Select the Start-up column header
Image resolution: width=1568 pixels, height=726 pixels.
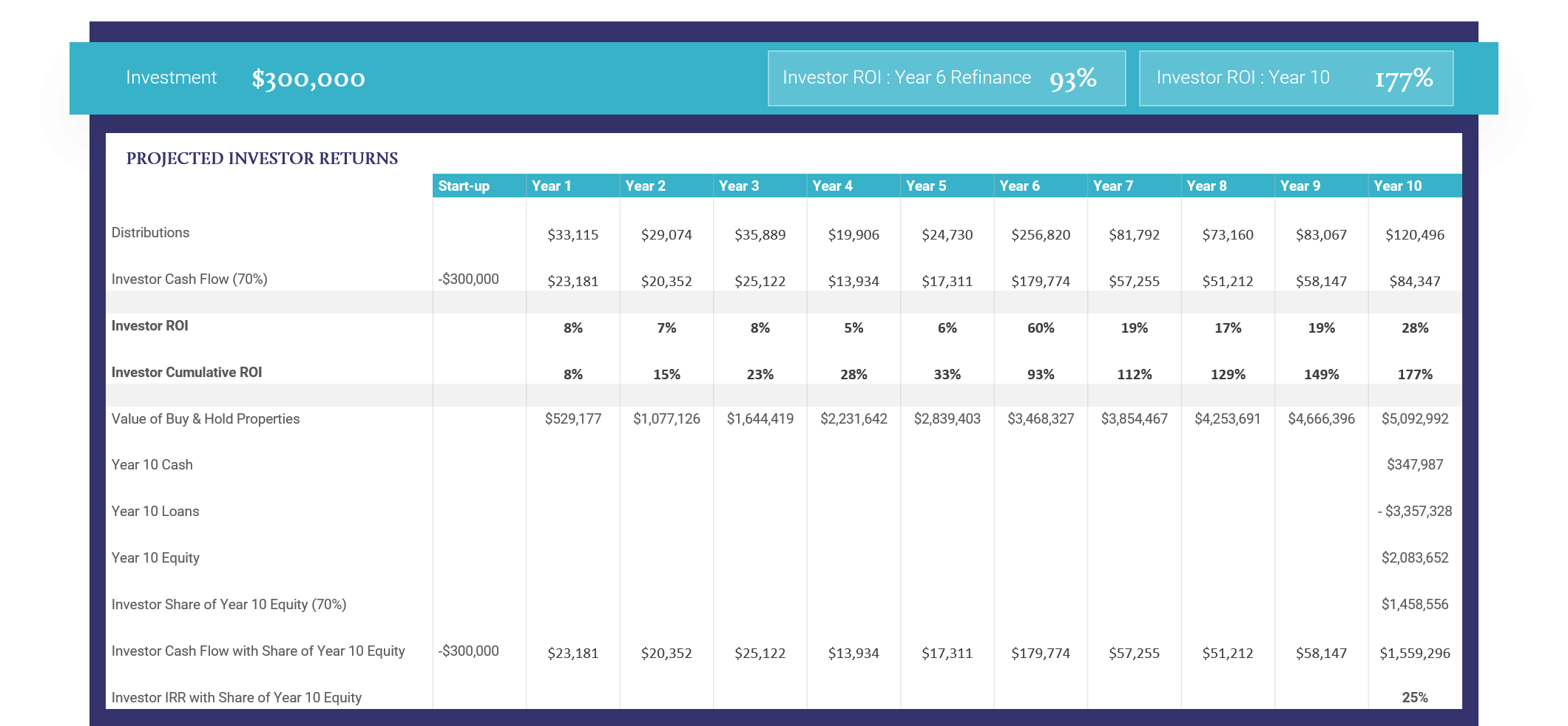pyautogui.click(x=479, y=186)
